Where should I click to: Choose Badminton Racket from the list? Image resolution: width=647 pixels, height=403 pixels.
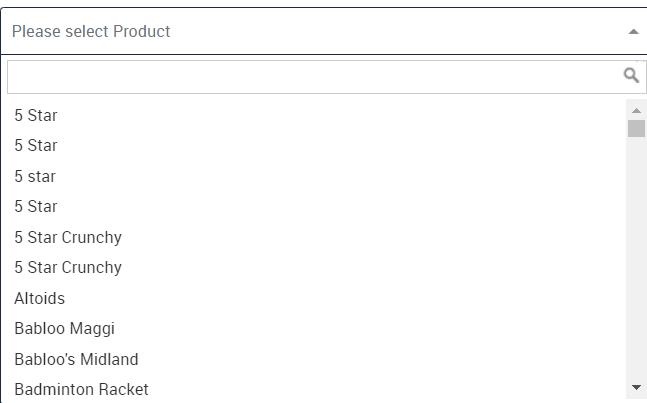point(316,389)
